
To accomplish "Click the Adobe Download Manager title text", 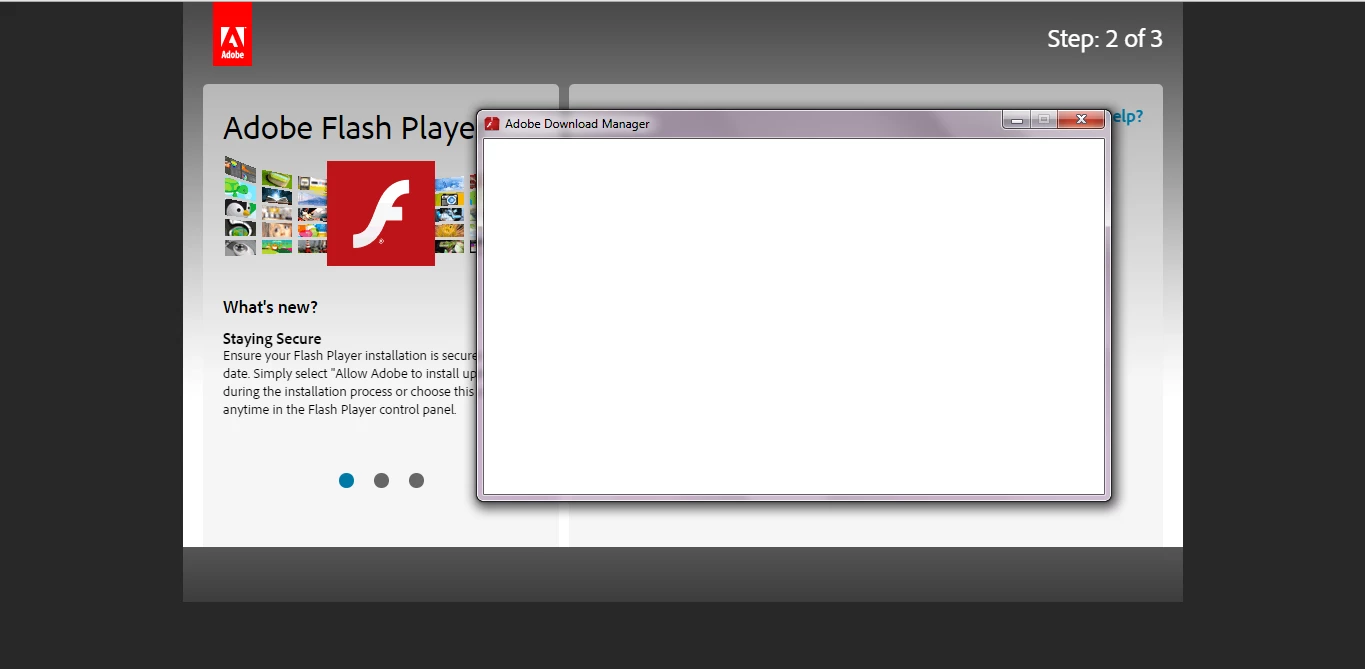I will pos(577,124).
